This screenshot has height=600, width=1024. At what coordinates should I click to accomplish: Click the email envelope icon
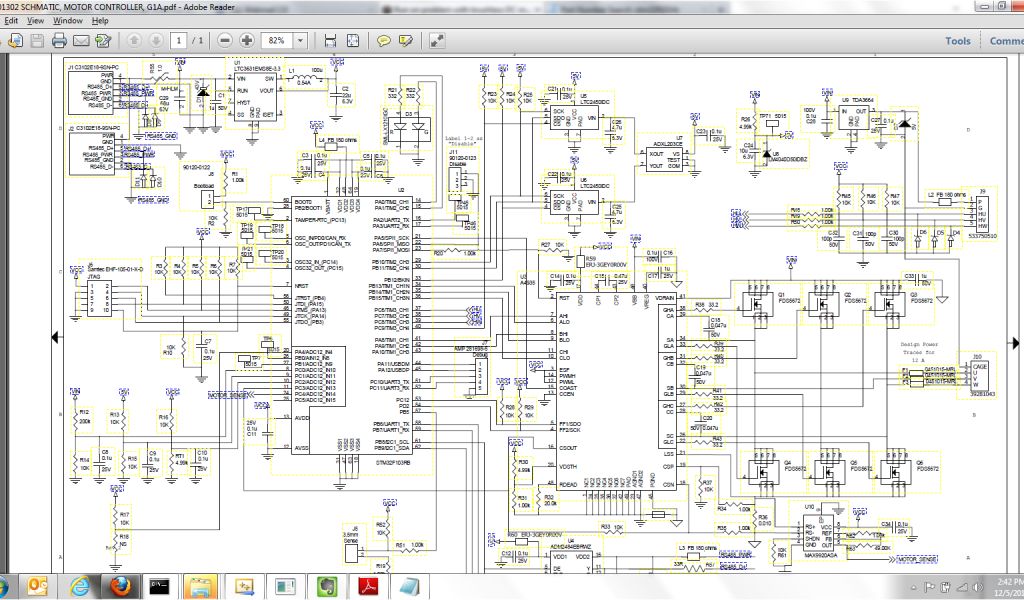81,41
